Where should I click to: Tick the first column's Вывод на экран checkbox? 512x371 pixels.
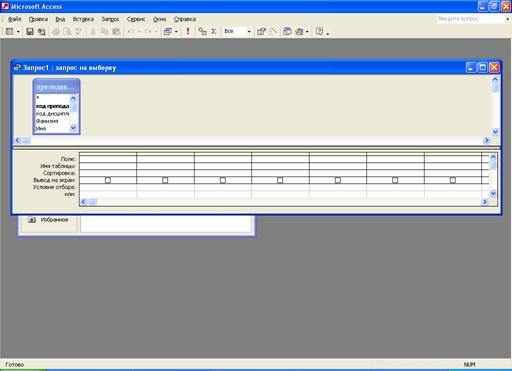tap(108, 180)
